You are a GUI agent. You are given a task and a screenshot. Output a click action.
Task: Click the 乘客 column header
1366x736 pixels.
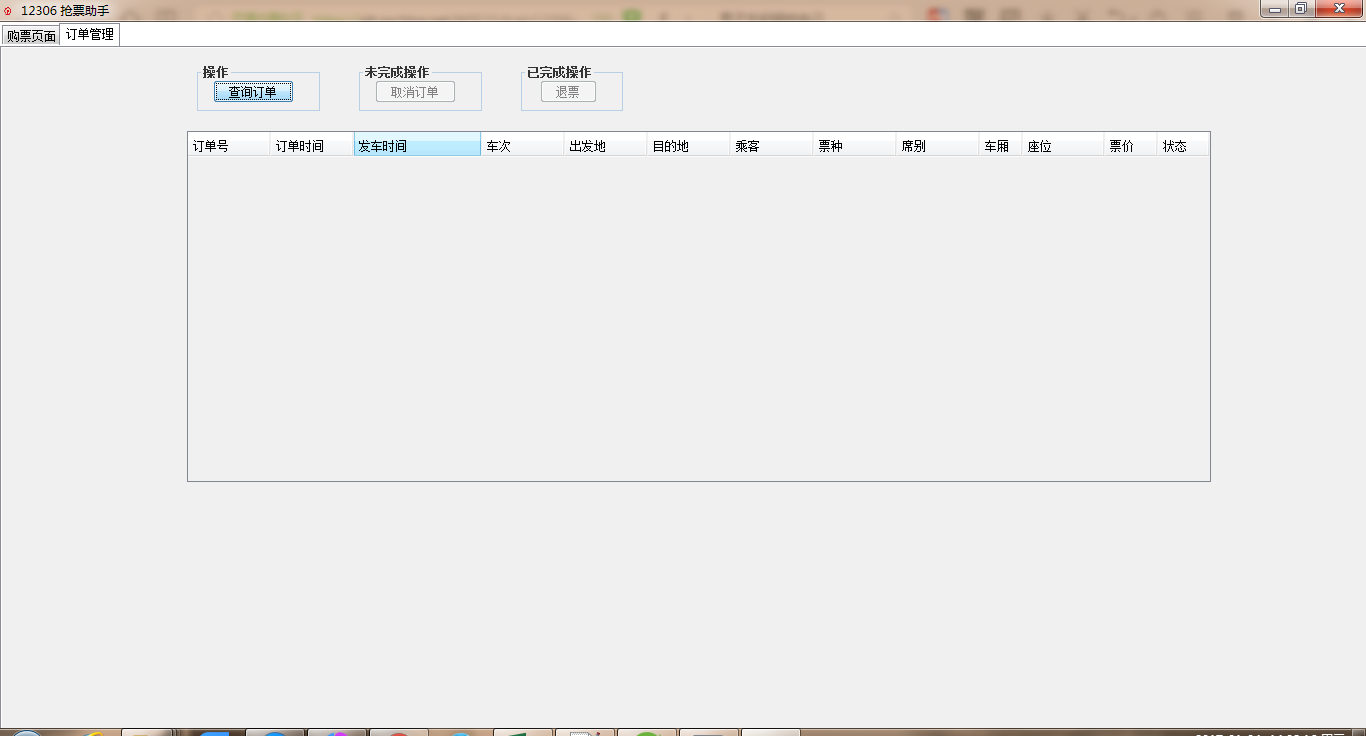tap(772, 146)
